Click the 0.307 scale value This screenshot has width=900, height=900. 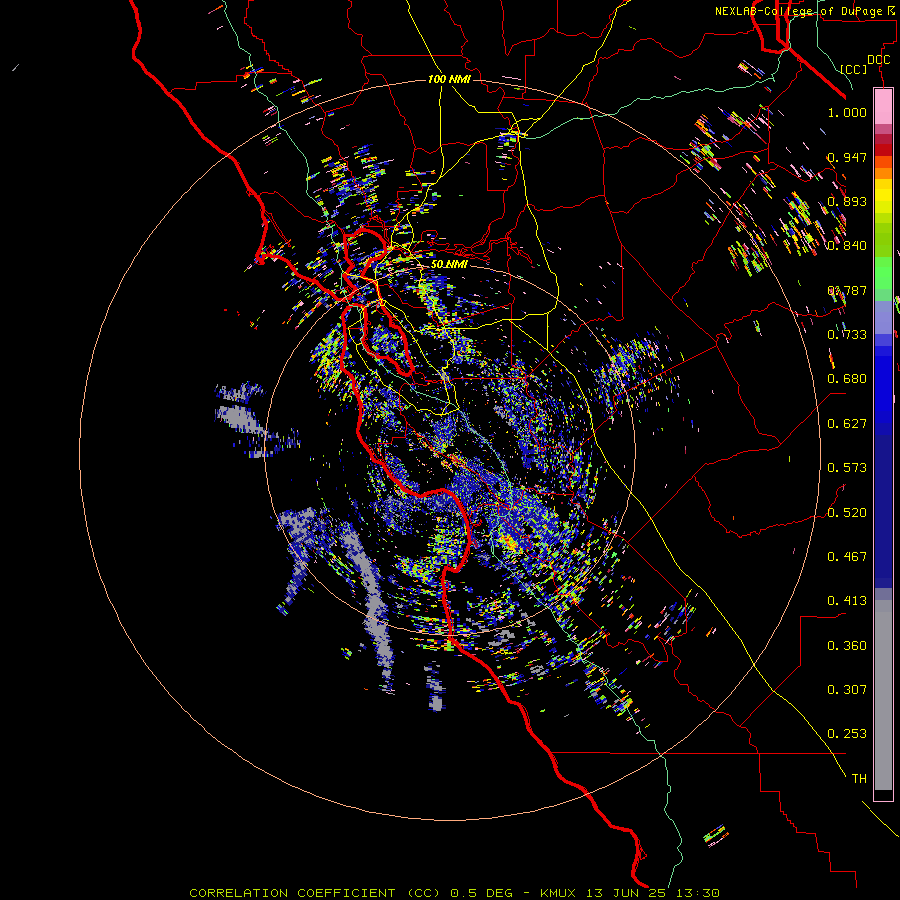tap(847, 690)
